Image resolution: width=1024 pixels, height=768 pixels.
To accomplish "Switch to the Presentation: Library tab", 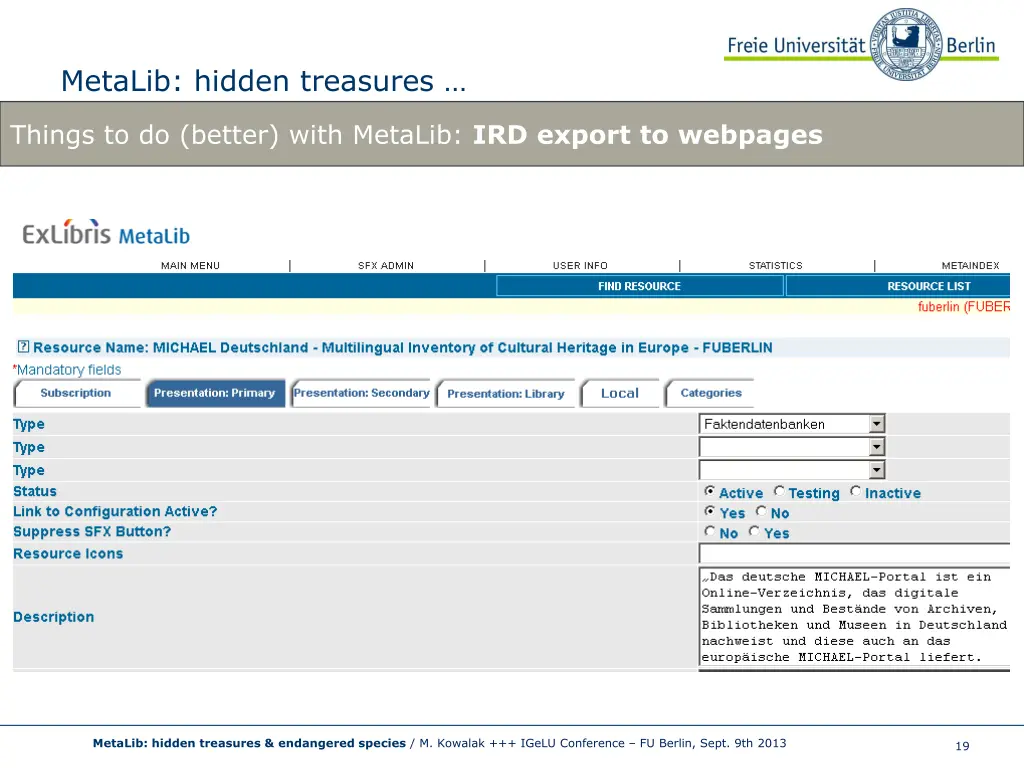I will coord(506,394).
